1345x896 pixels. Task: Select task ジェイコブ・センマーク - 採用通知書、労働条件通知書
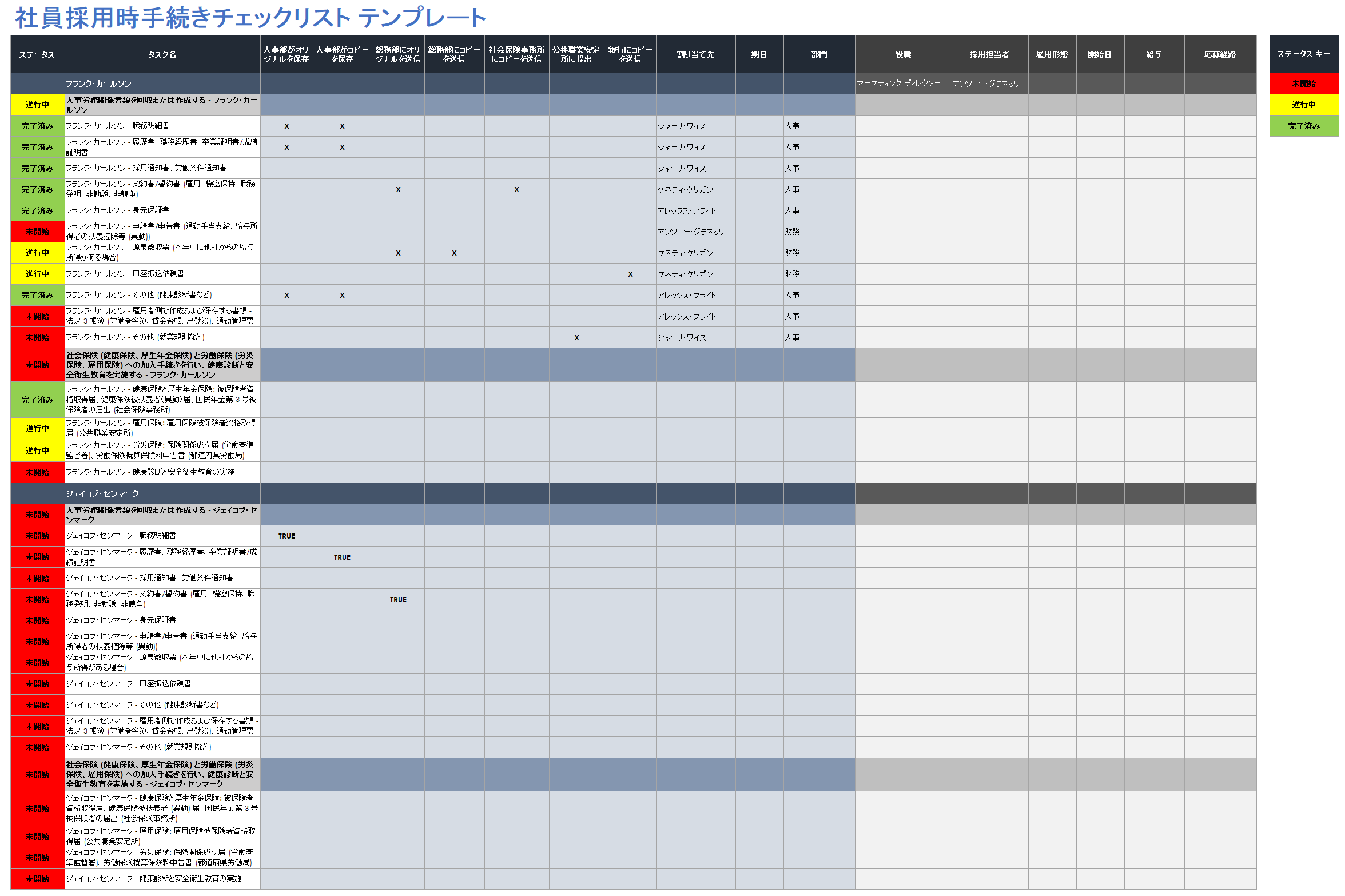coord(162,578)
